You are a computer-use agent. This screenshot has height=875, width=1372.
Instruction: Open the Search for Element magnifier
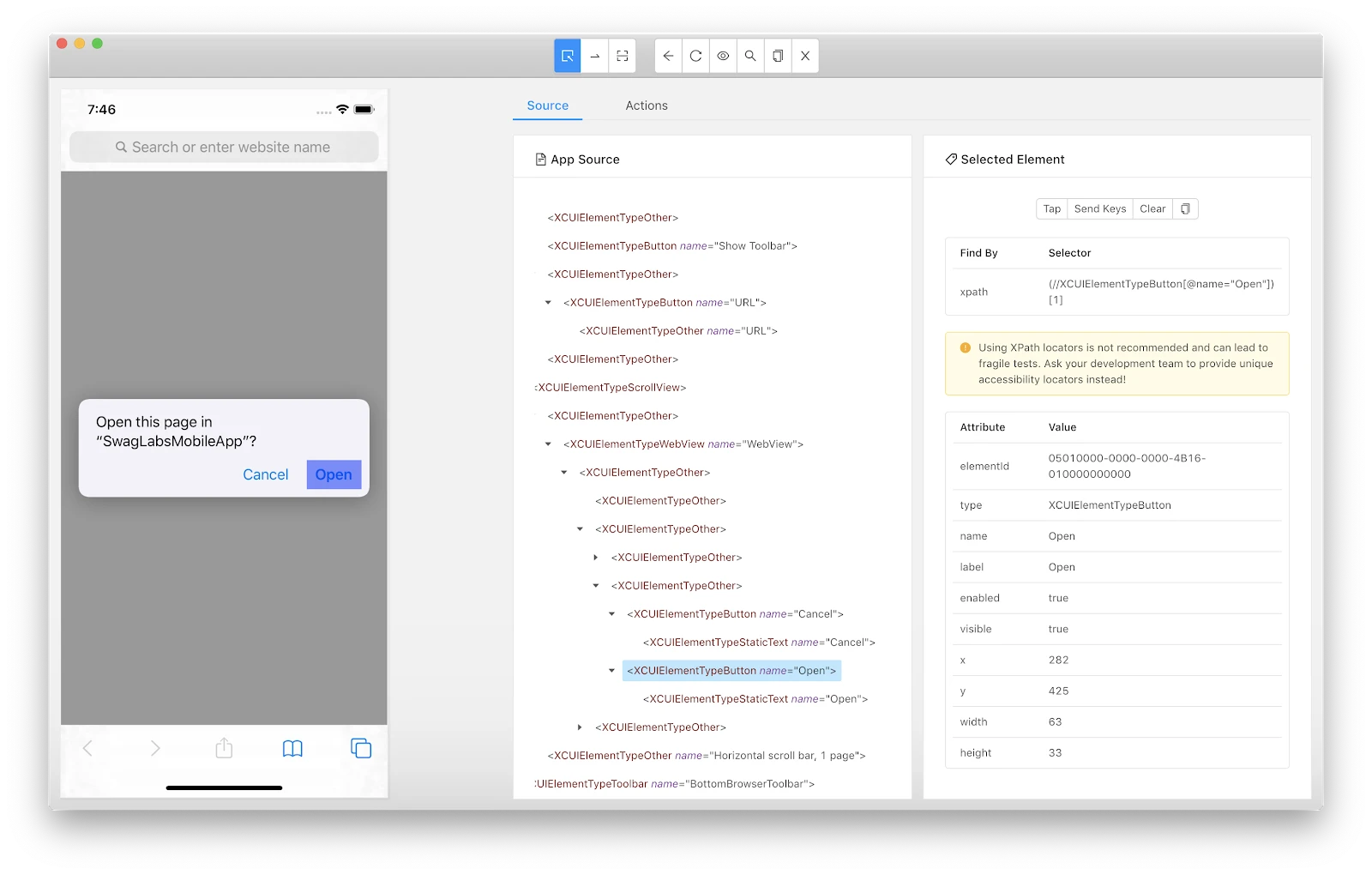pos(750,56)
